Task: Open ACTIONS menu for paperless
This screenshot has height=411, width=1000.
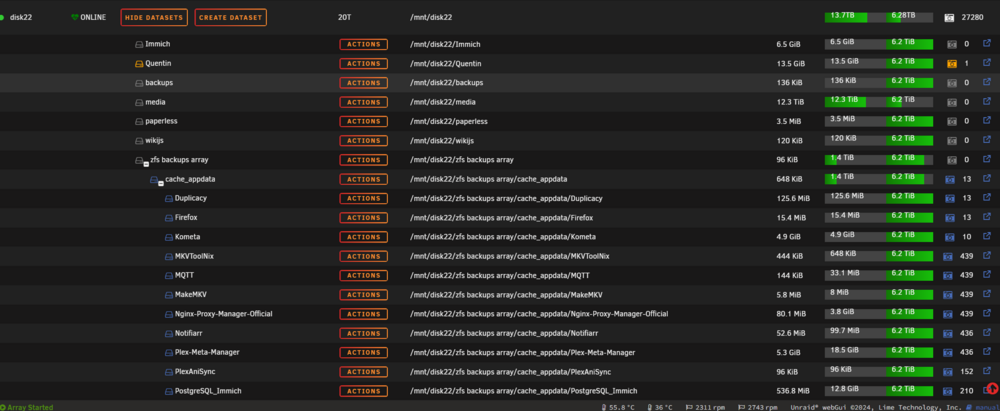Action: pos(364,121)
